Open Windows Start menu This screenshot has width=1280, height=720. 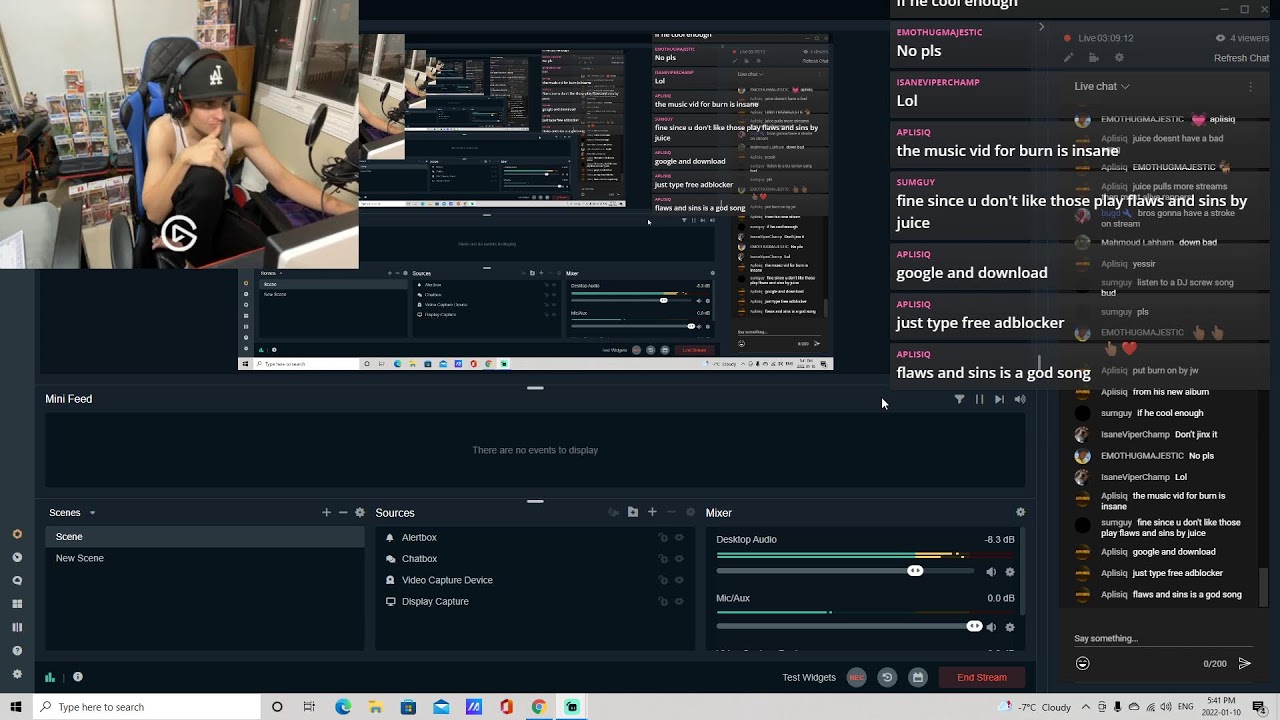click(x=16, y=707)
